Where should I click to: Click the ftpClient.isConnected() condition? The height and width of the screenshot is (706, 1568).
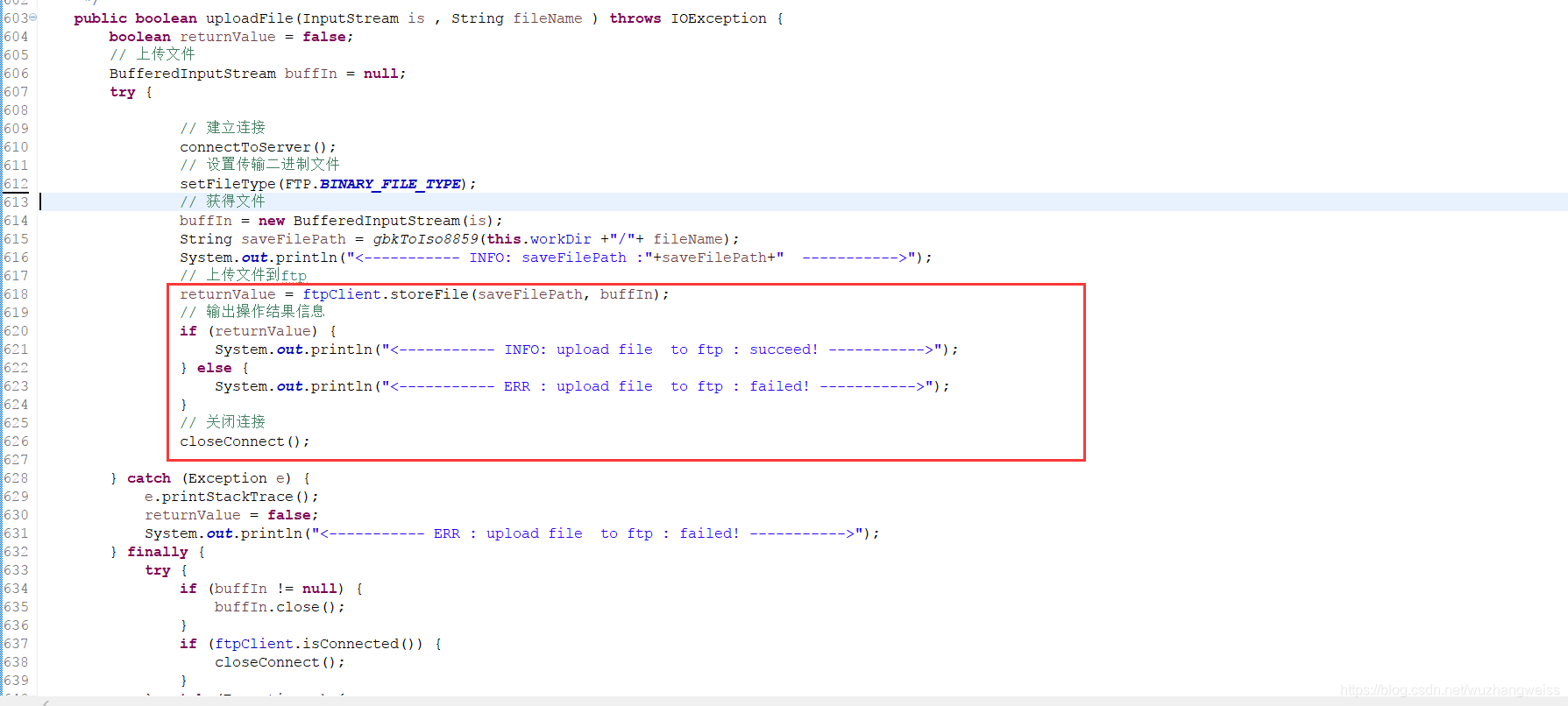click(x=319, y=644)
